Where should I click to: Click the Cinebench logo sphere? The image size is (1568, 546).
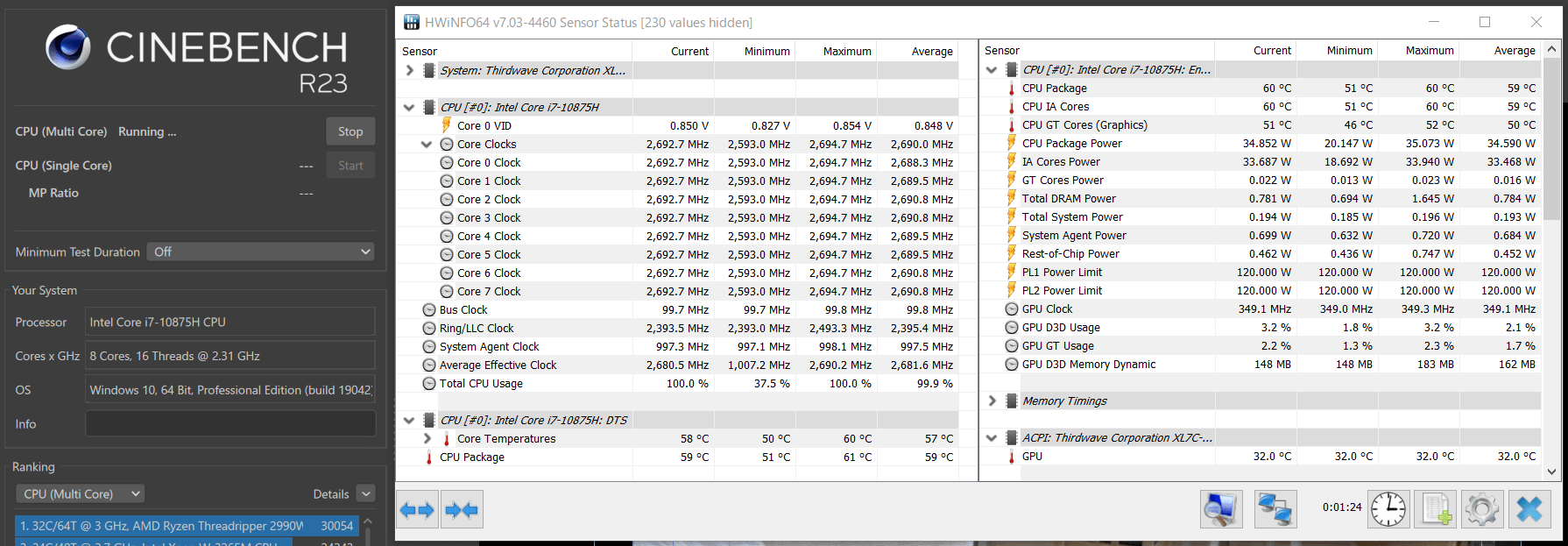[x=68, y=46]
